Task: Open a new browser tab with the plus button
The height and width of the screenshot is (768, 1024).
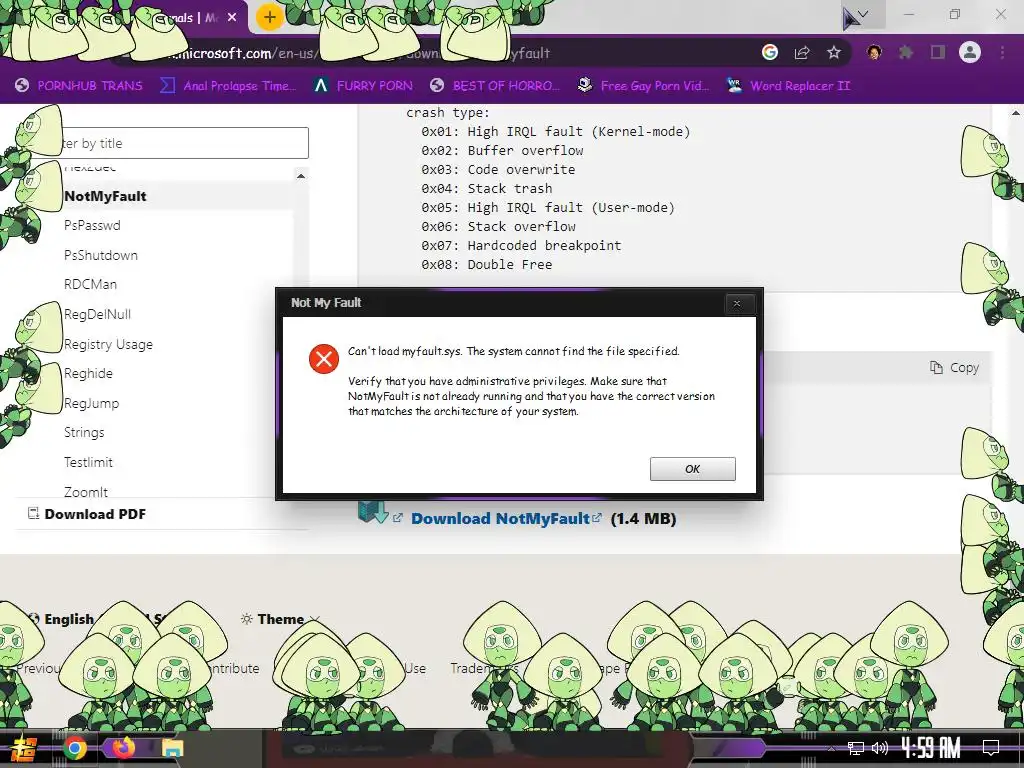Action: (270, 17)
